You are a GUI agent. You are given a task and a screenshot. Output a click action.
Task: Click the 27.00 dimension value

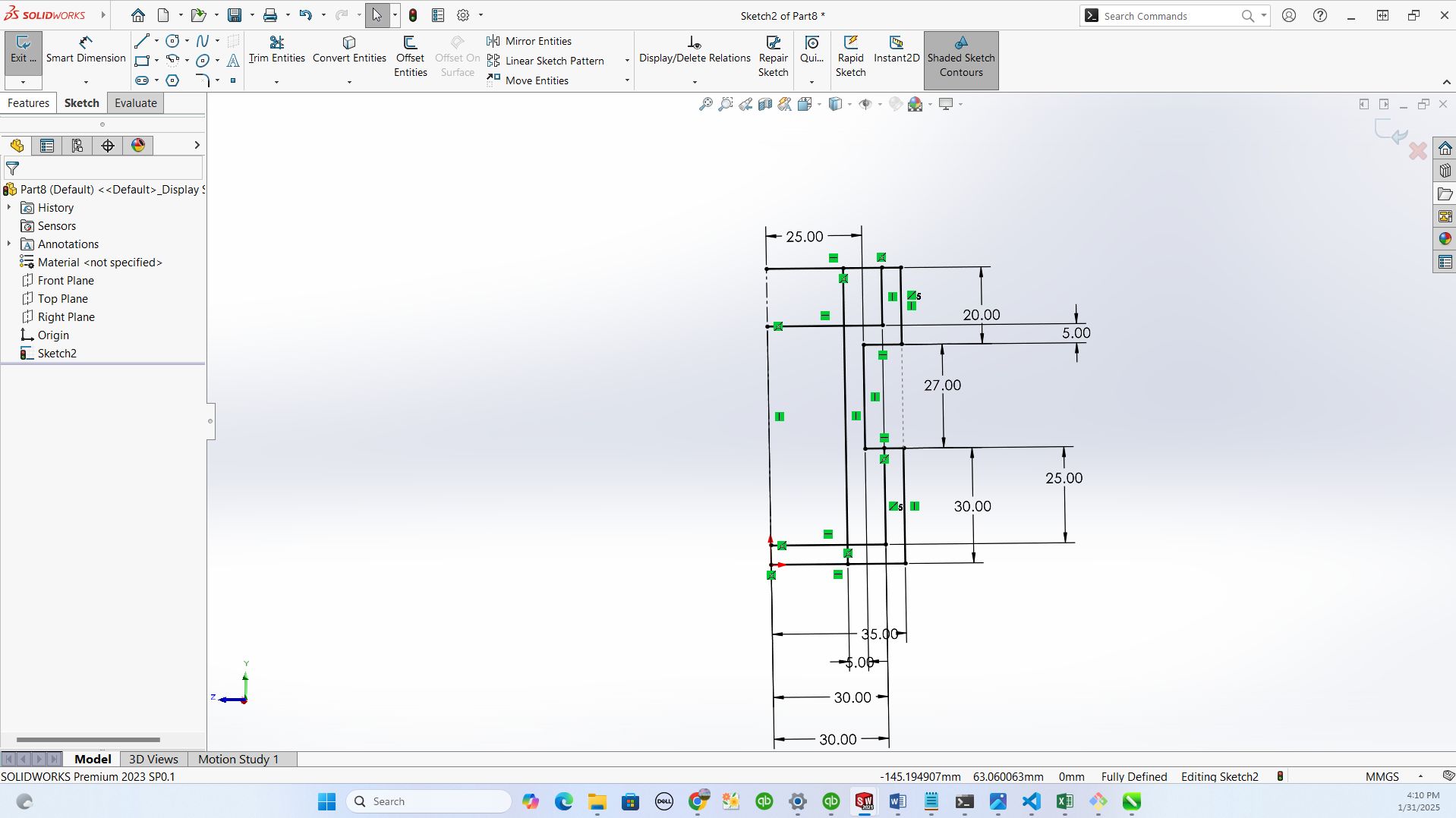point(942,385)
